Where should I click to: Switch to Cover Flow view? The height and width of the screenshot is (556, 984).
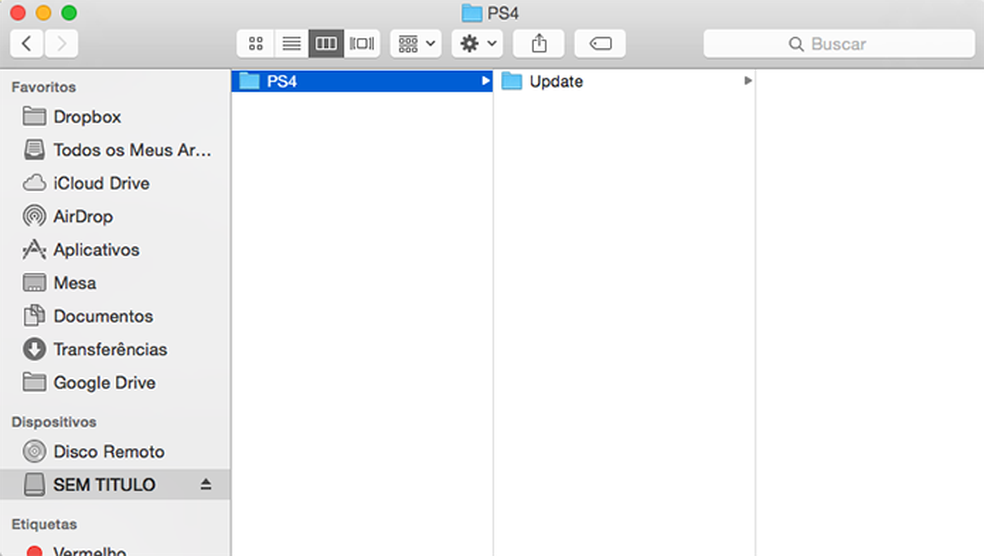(x=362, y=43)
